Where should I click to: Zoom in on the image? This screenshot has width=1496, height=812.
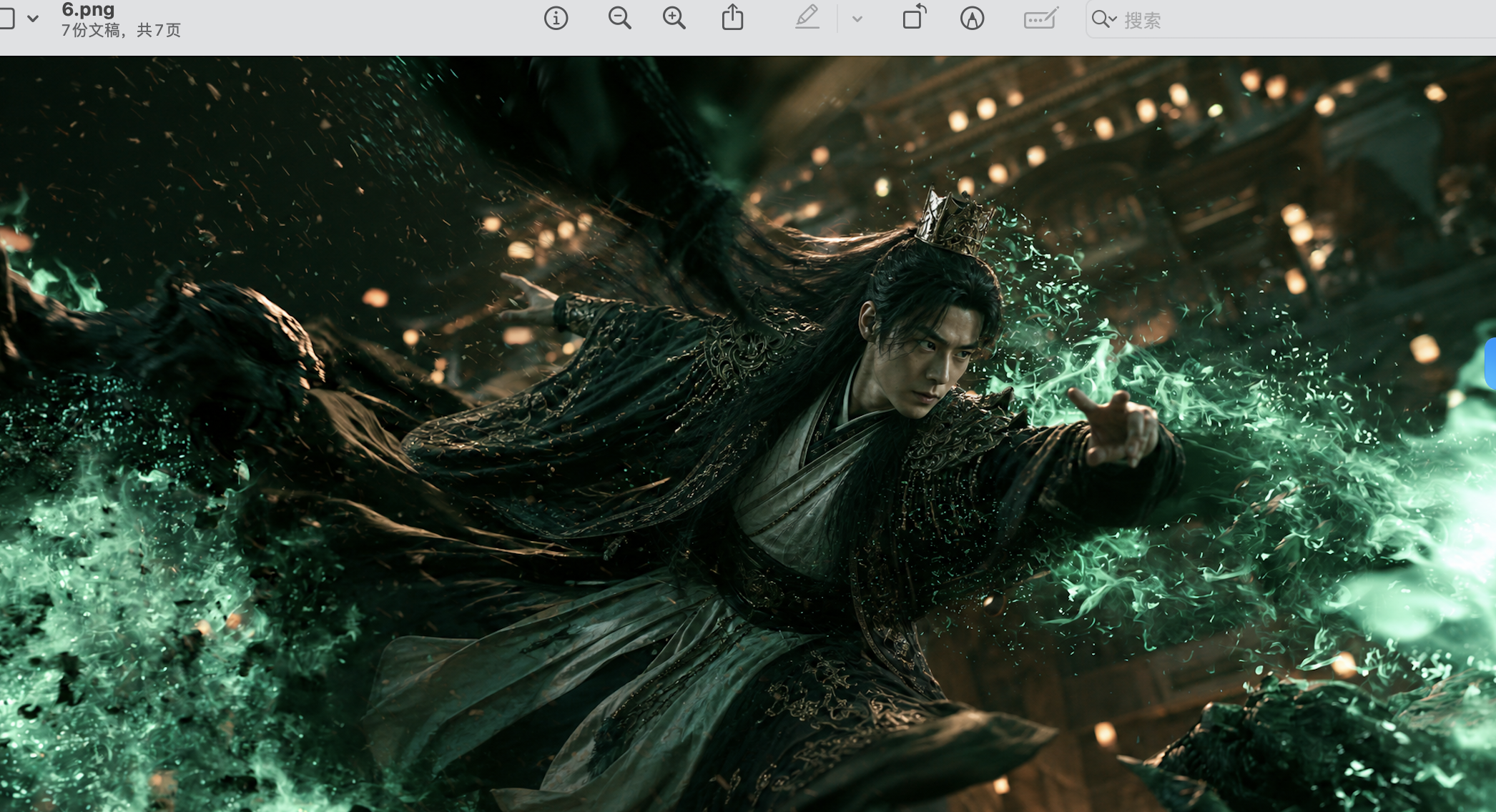(674, 19)
